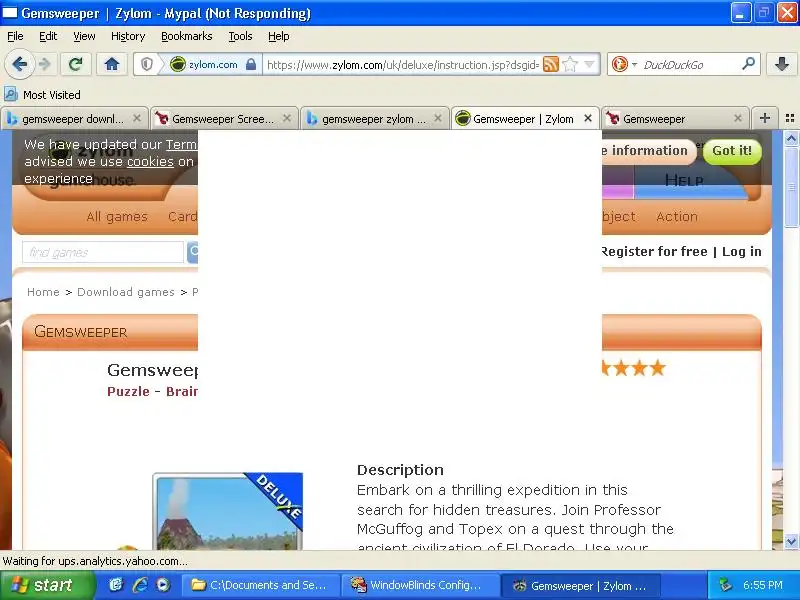Open the URL history dropdown arrow
Image resolution: width=800 pixels, height=600 pixels.
pyautogui.click(x=589, y=64)
